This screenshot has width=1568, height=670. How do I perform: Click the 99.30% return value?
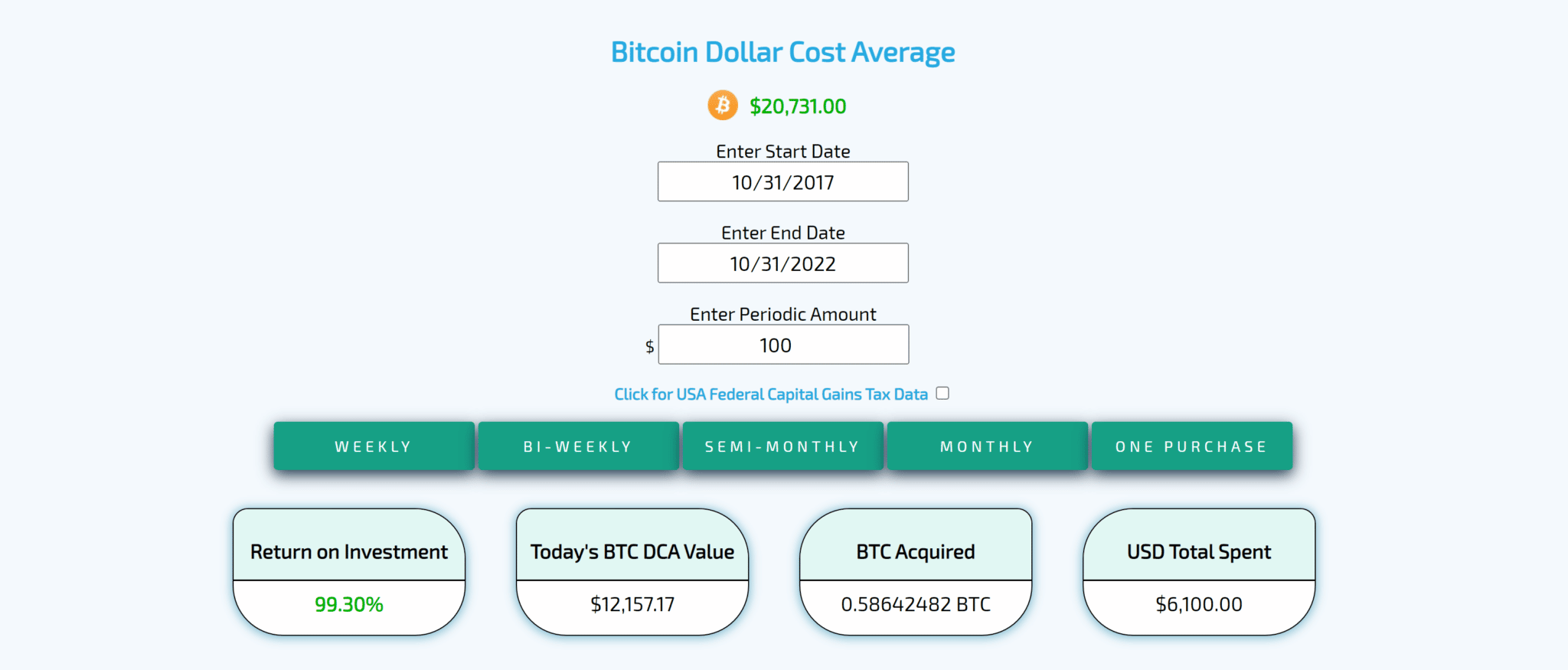coord(349,604)
